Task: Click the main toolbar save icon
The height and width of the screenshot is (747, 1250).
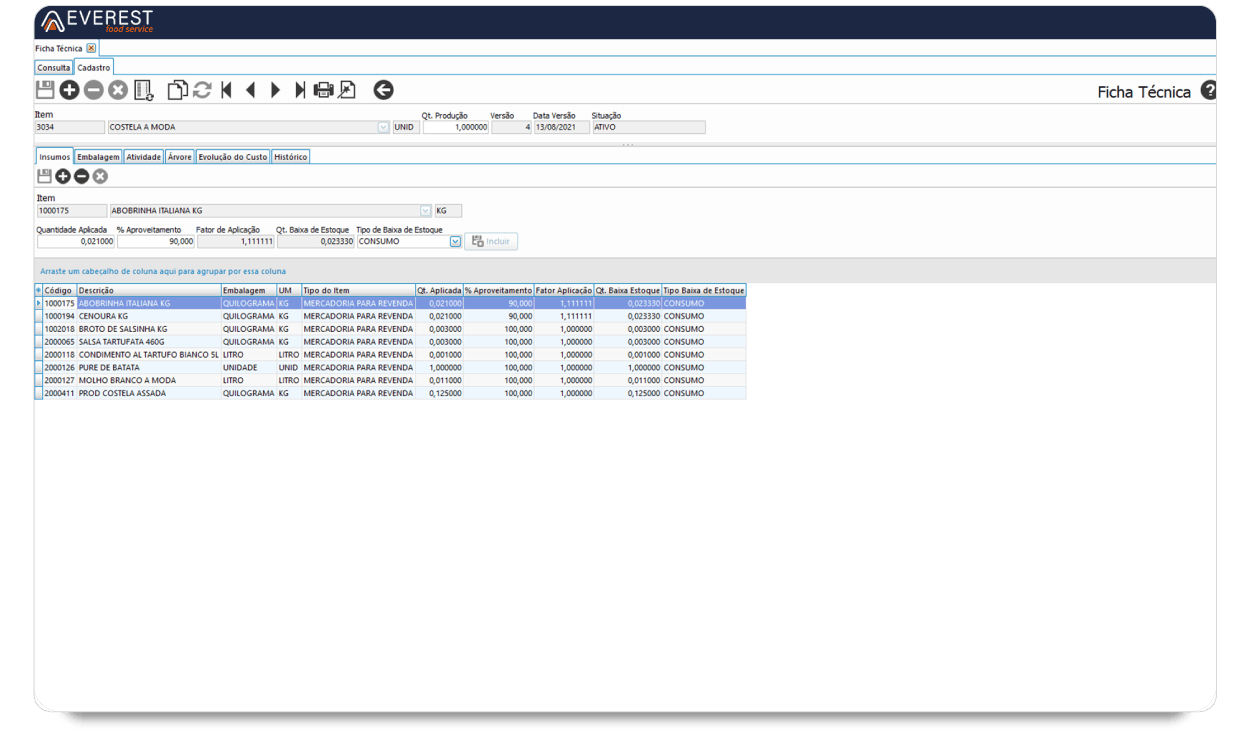Action: (x=45, y=90)
